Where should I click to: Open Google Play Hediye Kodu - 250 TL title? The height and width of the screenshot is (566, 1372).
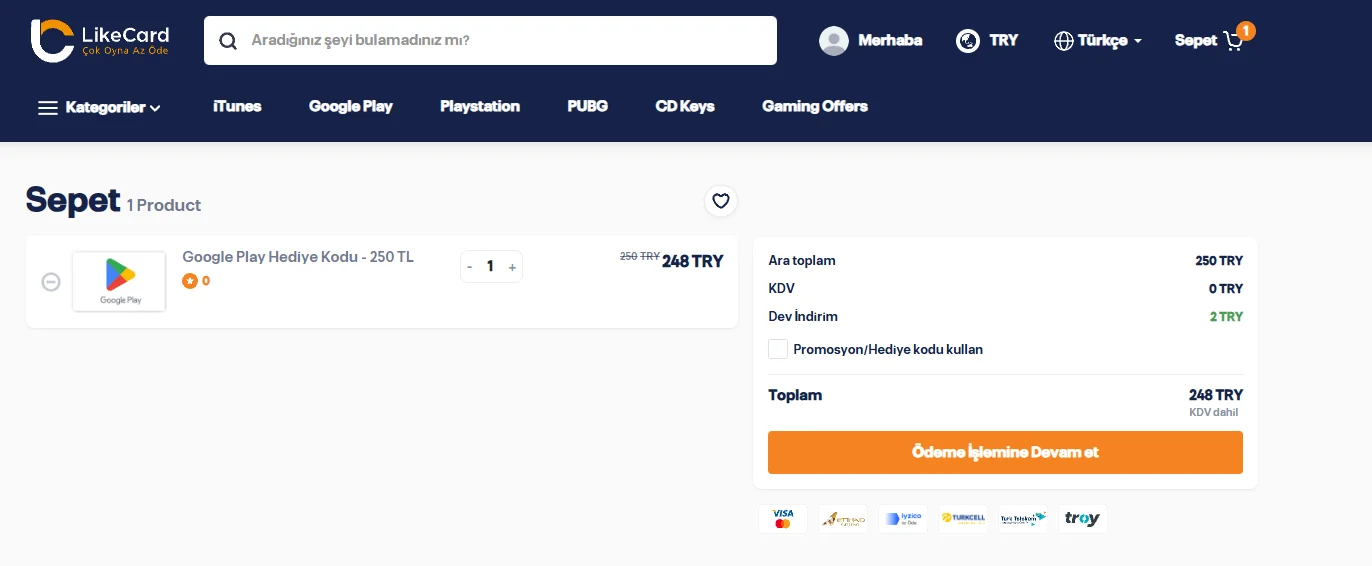coord(298,257)
